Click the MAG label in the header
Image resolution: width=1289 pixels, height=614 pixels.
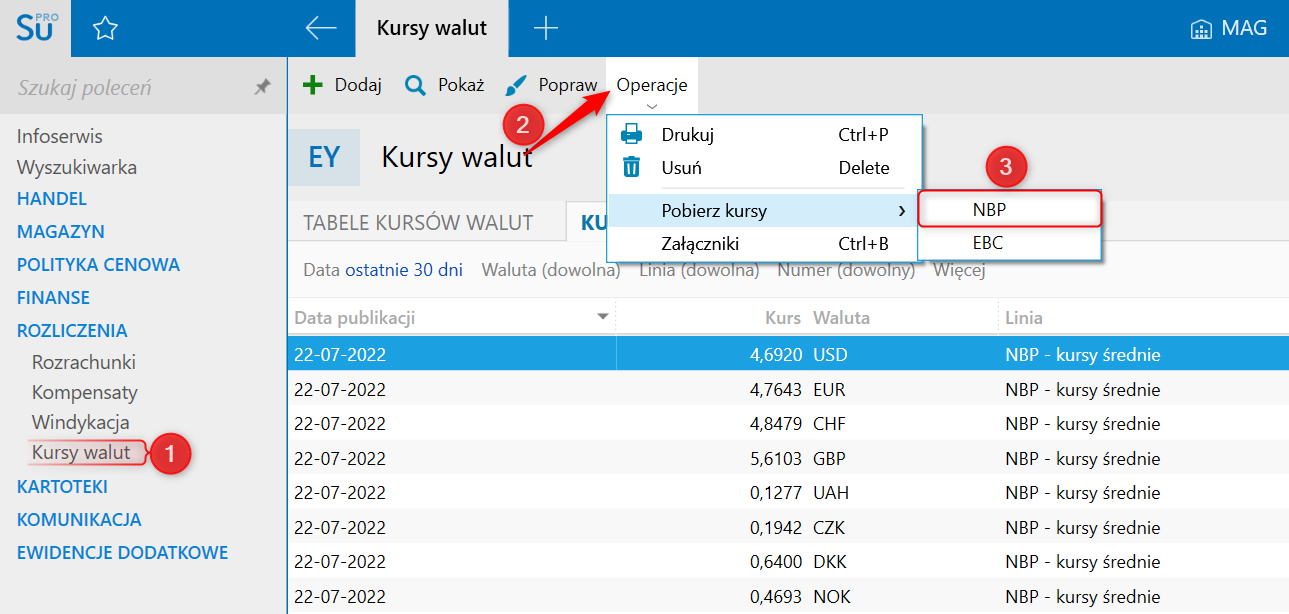click(x=1244, y=29)
